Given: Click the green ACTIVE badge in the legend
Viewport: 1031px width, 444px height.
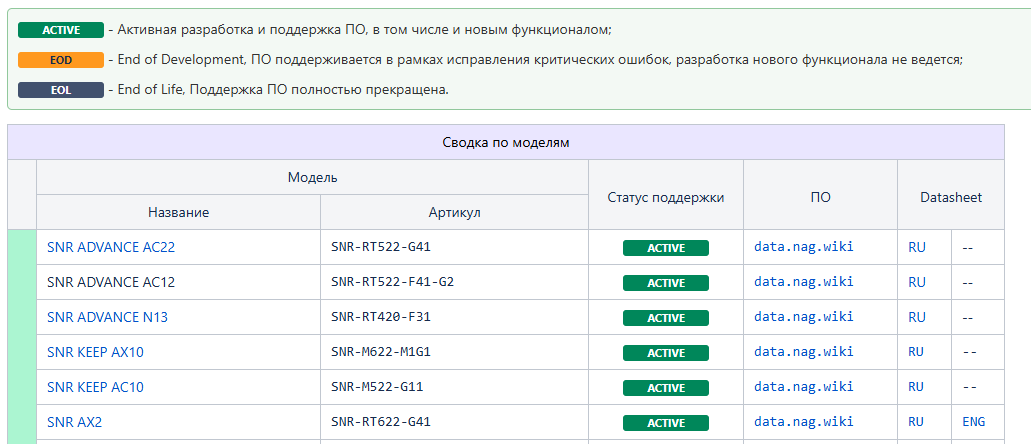Looking at the screenshot, I should tap(61, 30).
